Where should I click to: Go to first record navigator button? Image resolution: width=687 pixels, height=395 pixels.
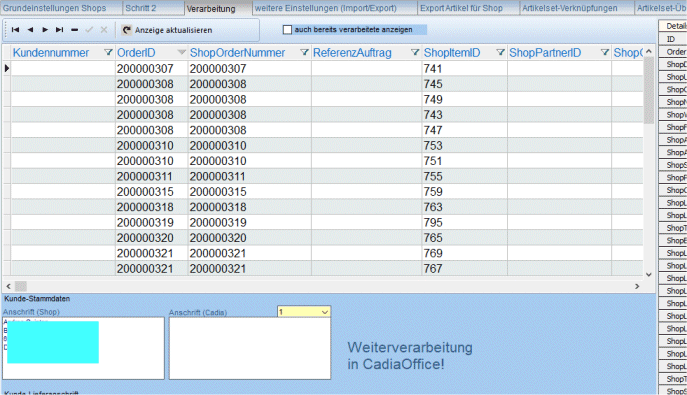(15, 30)
